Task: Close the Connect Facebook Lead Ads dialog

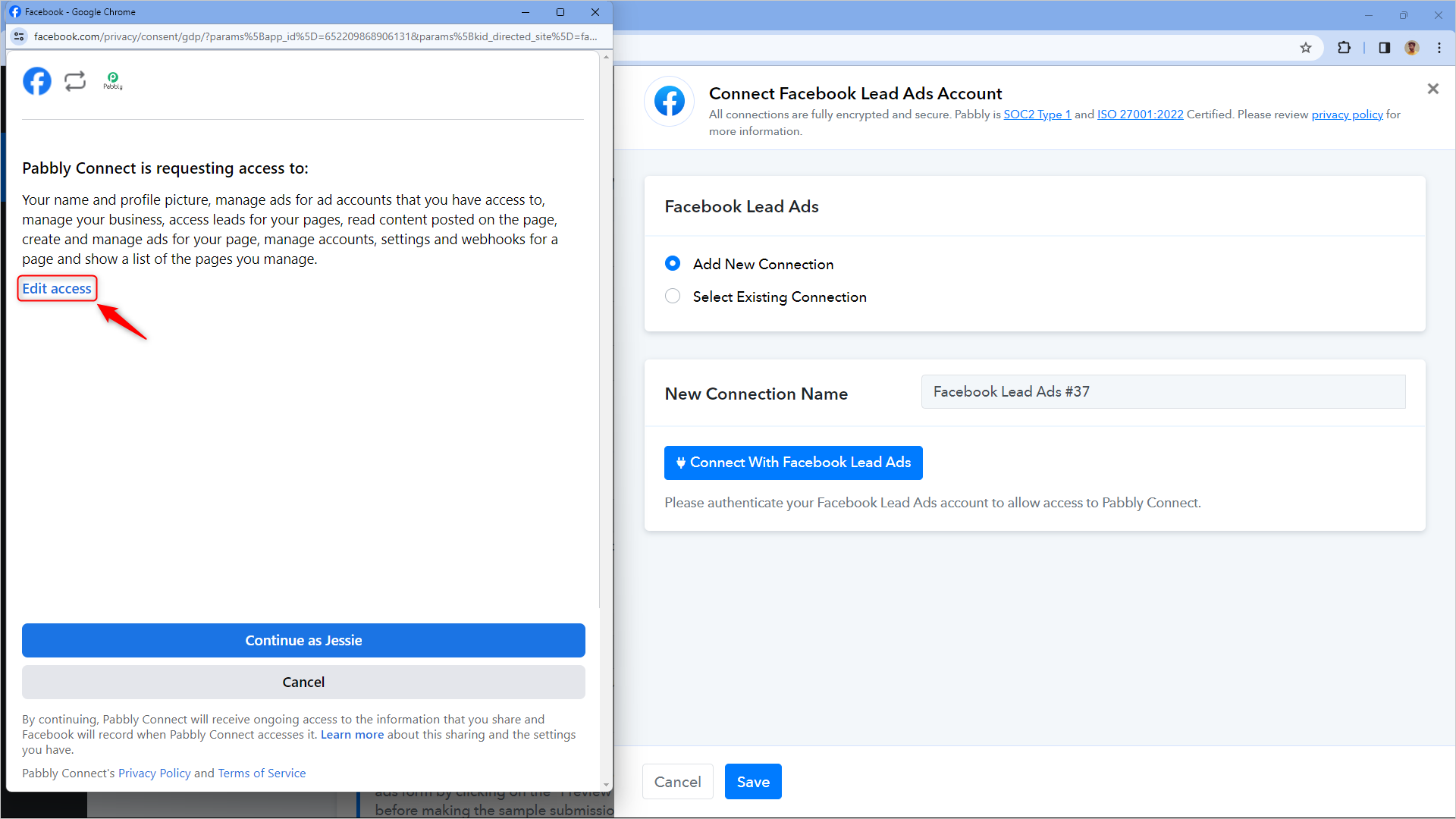Action: pyautogui.click(x=1433, y=89)
